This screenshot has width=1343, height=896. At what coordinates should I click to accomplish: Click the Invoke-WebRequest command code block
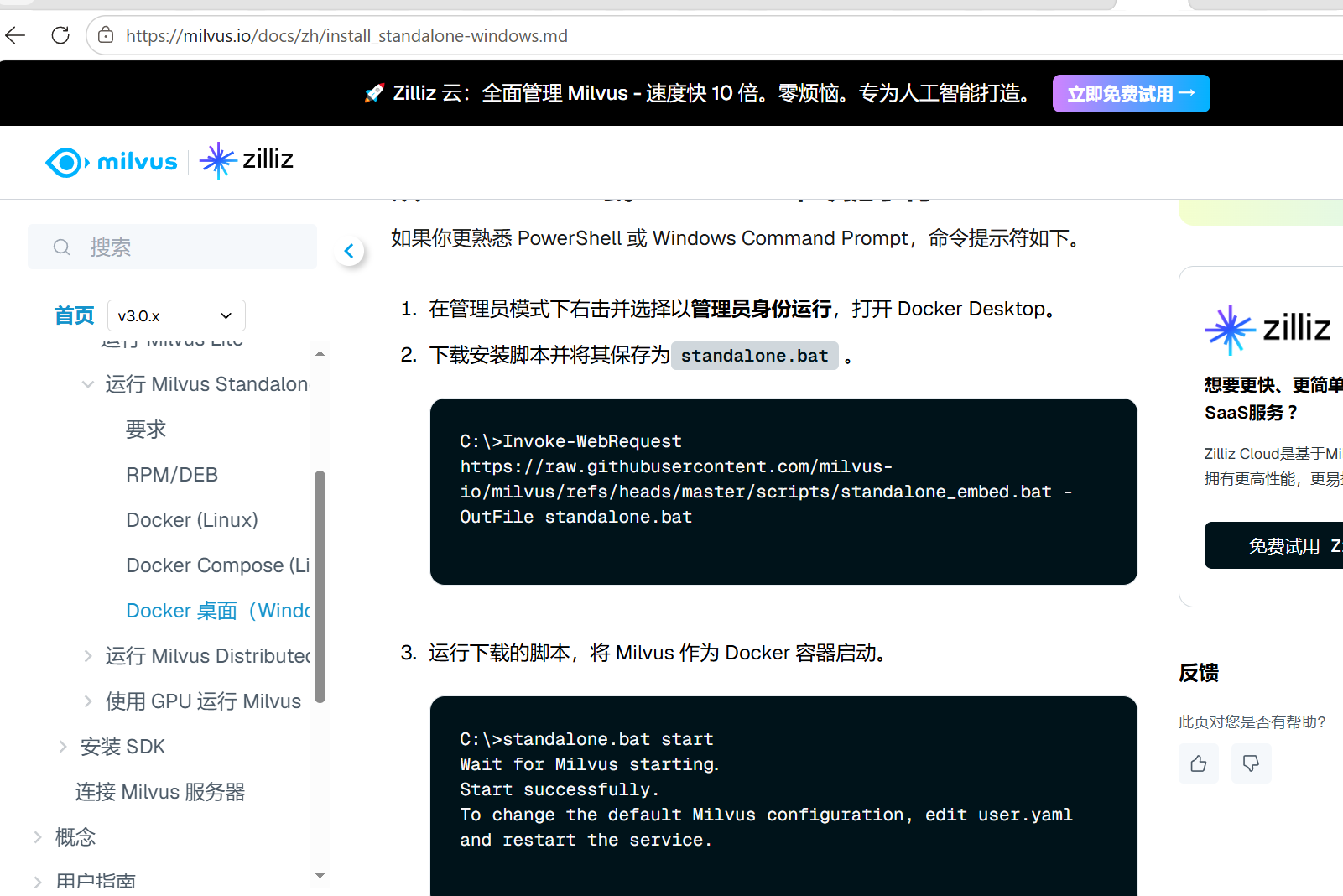pyautogui.click(x=783, y=492)
